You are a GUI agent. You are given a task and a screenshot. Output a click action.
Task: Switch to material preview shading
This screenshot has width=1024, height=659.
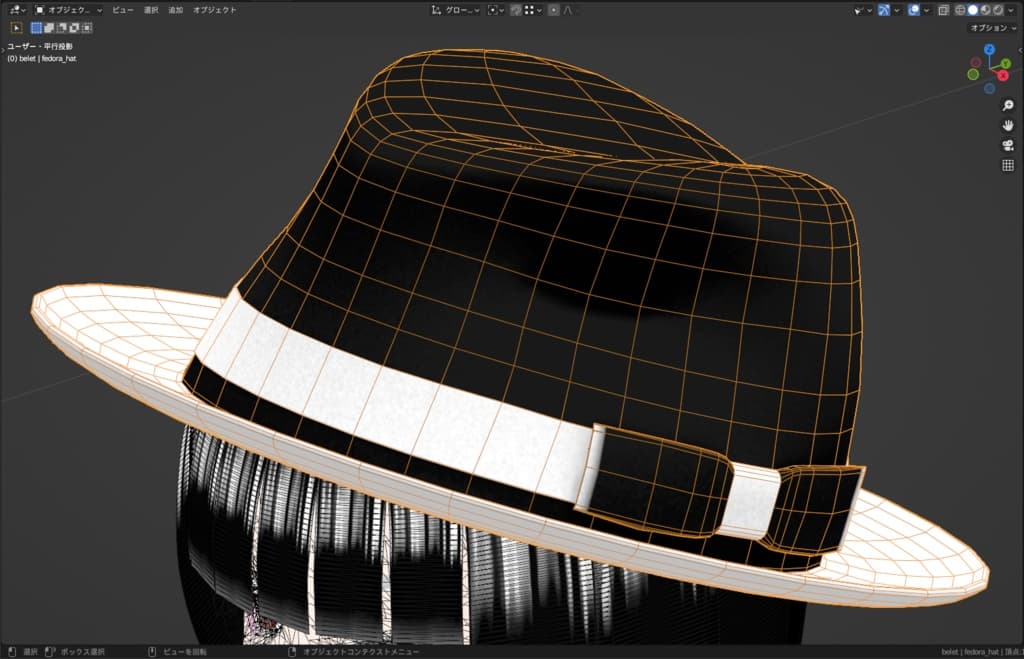click(985, 10)
